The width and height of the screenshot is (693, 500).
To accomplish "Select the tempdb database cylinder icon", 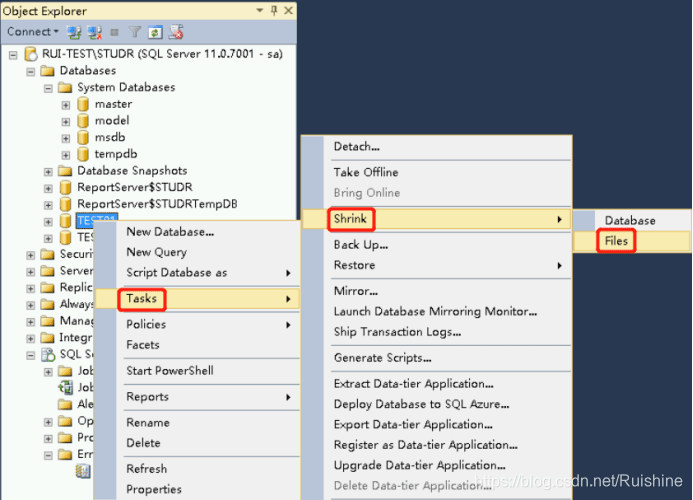I will pyautogui.click(x=83, y=154).
